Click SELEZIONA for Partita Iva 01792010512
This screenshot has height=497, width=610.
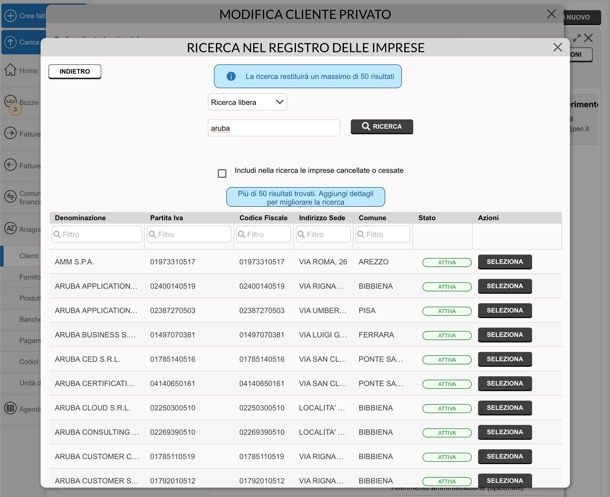click(x=505, y=481)
